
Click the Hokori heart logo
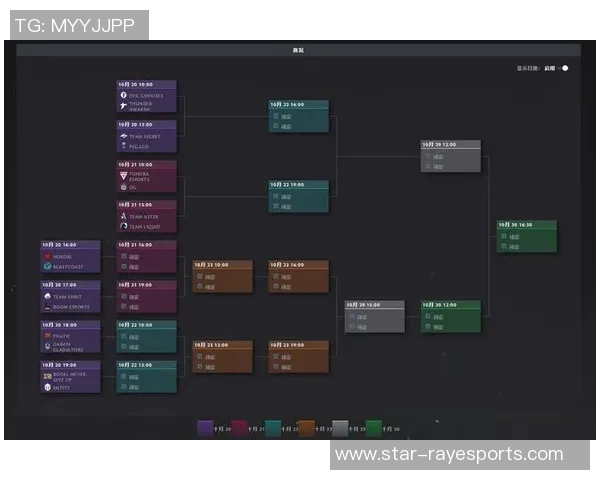(47, 256)
